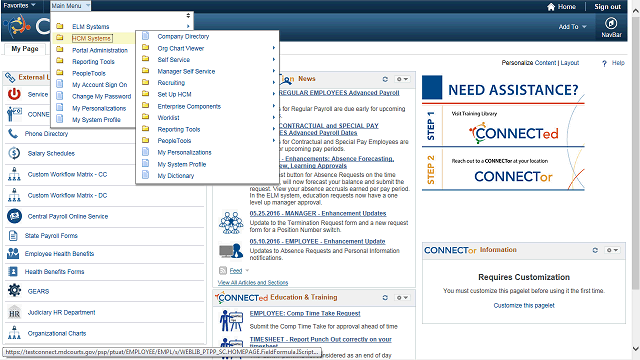Image resolution: width=640 pixels, height=360 pixels.
Task: Click the Salary Schedules dollar icon
Action: click(14, 153)
